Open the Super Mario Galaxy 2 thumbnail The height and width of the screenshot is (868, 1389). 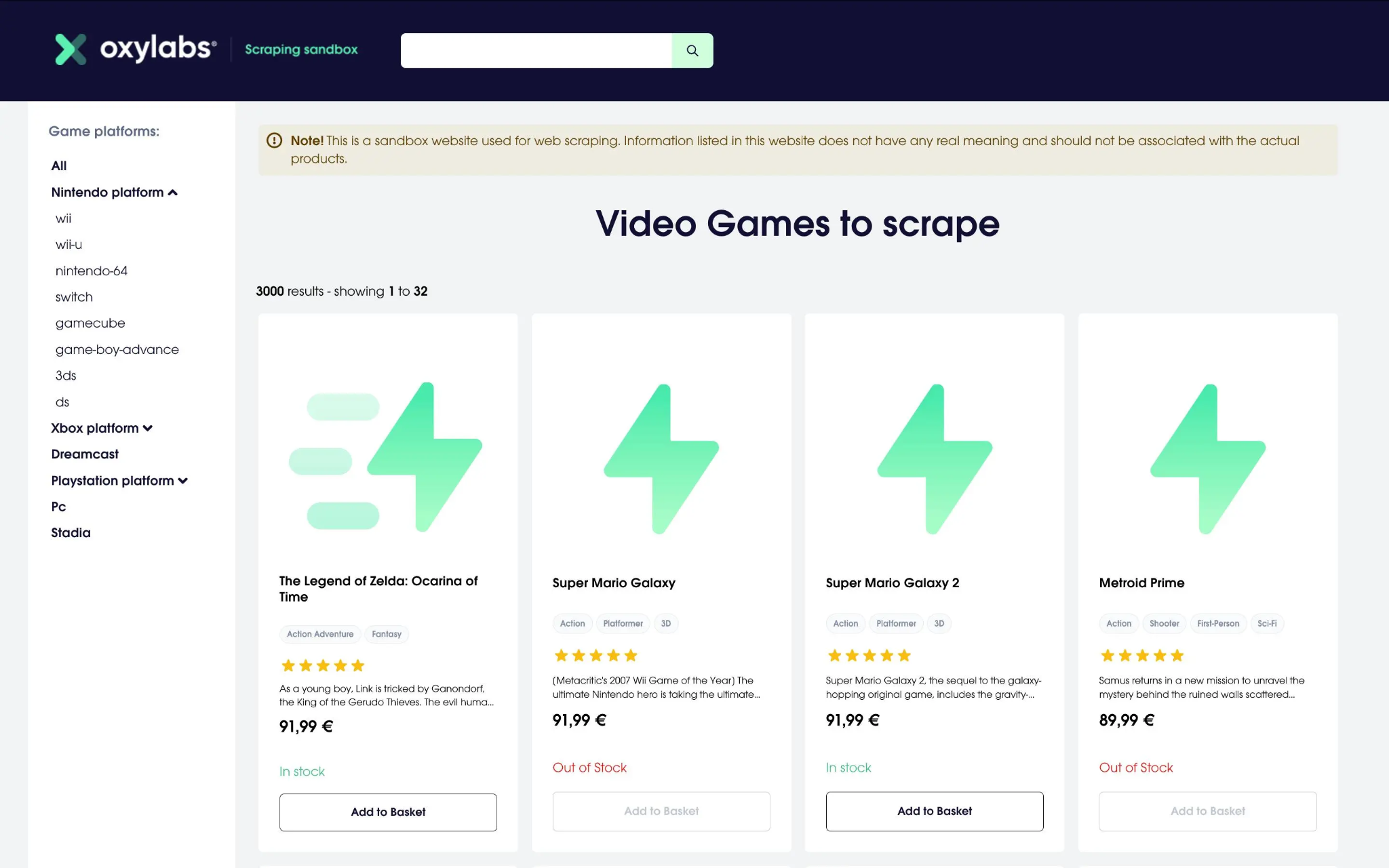pos(935,459)
